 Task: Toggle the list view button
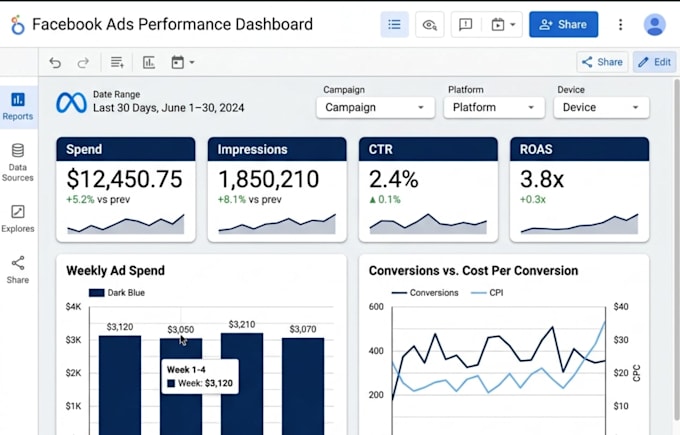click(x=394, y=25)
